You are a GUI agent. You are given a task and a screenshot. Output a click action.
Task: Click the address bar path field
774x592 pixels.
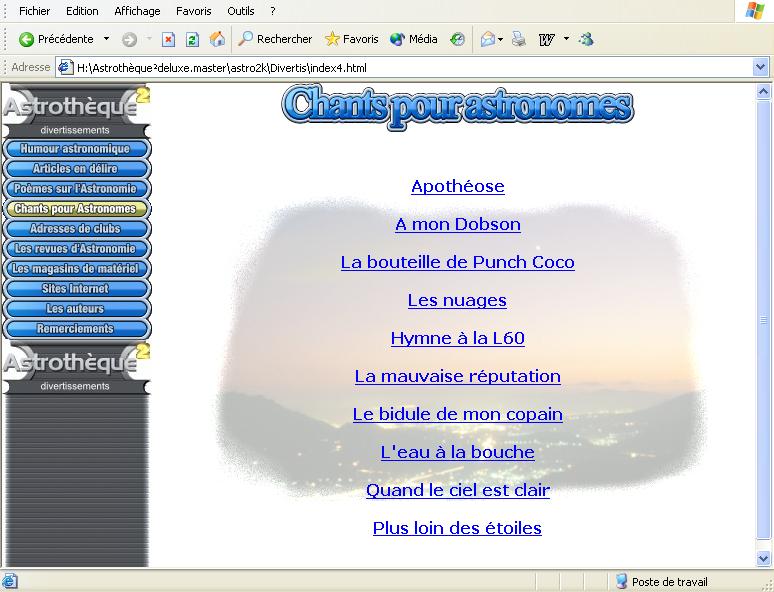[412, 68]
